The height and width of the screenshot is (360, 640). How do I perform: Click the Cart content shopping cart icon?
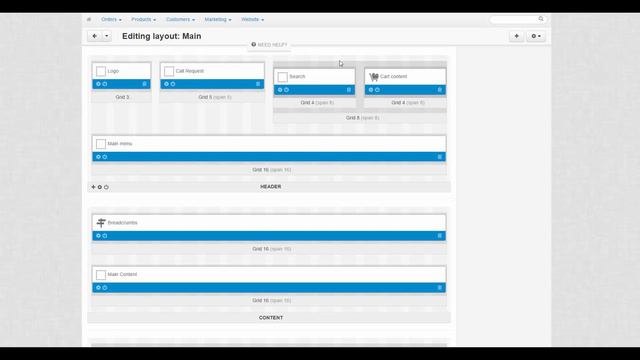click(x=373, y=77)
